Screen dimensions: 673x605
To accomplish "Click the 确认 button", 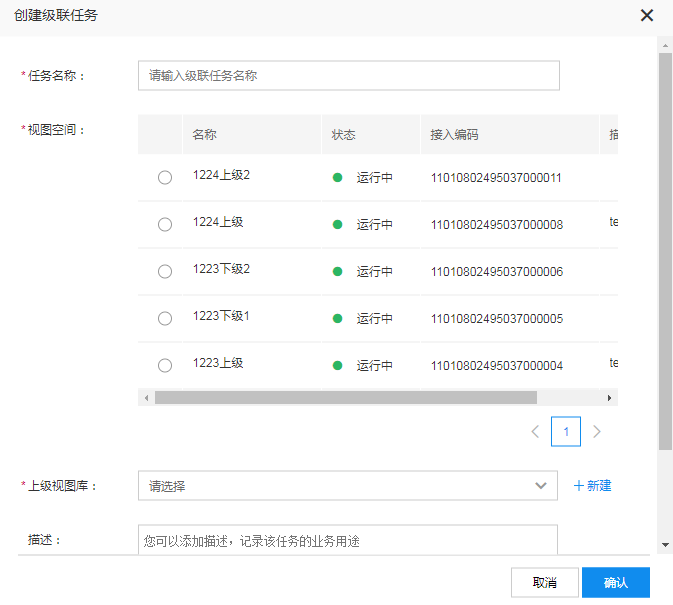I will click(x=616, y=582).
